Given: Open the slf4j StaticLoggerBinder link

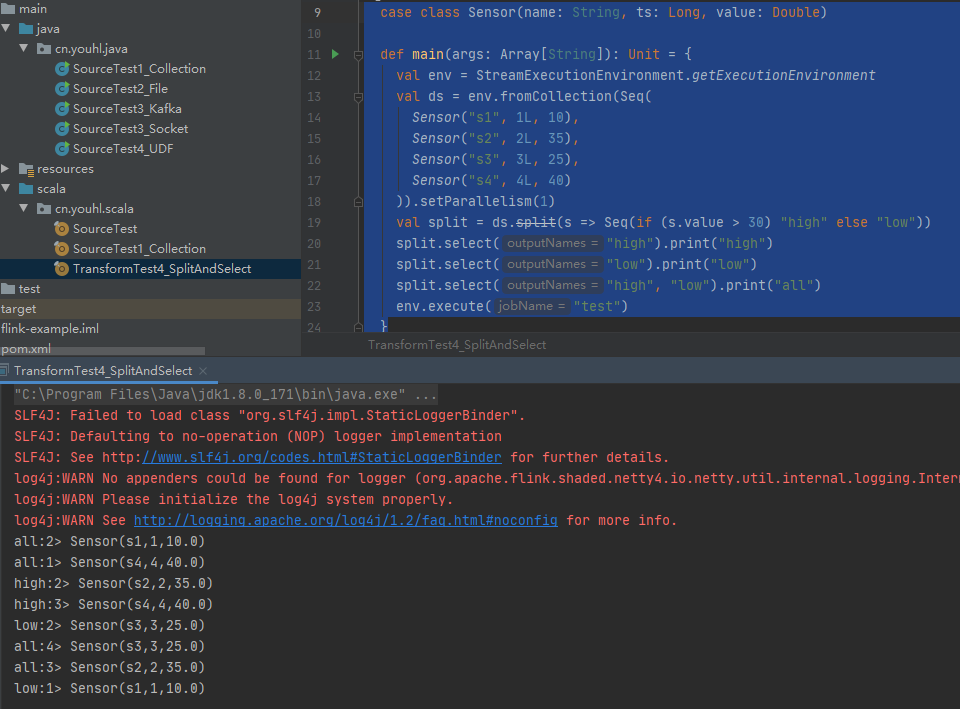Looking at the screenshot, I should [x=322, y=457].
